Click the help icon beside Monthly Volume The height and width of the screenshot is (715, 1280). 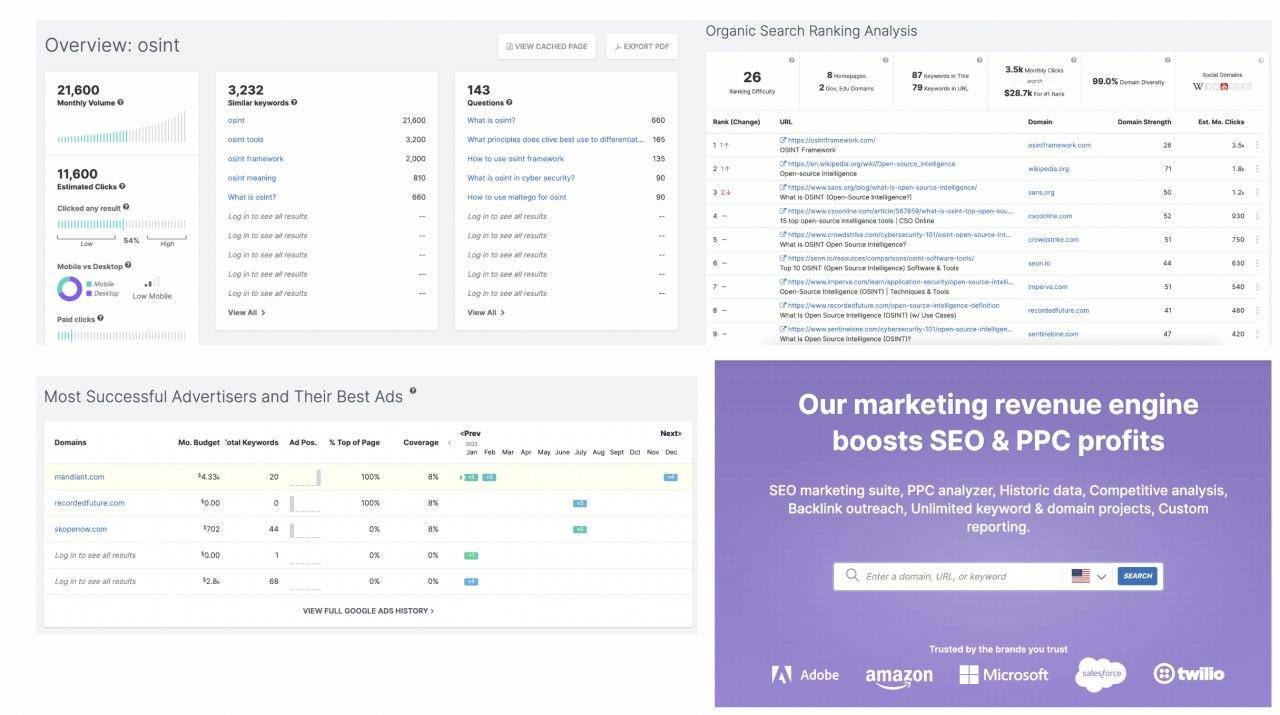tap(121, 102)
